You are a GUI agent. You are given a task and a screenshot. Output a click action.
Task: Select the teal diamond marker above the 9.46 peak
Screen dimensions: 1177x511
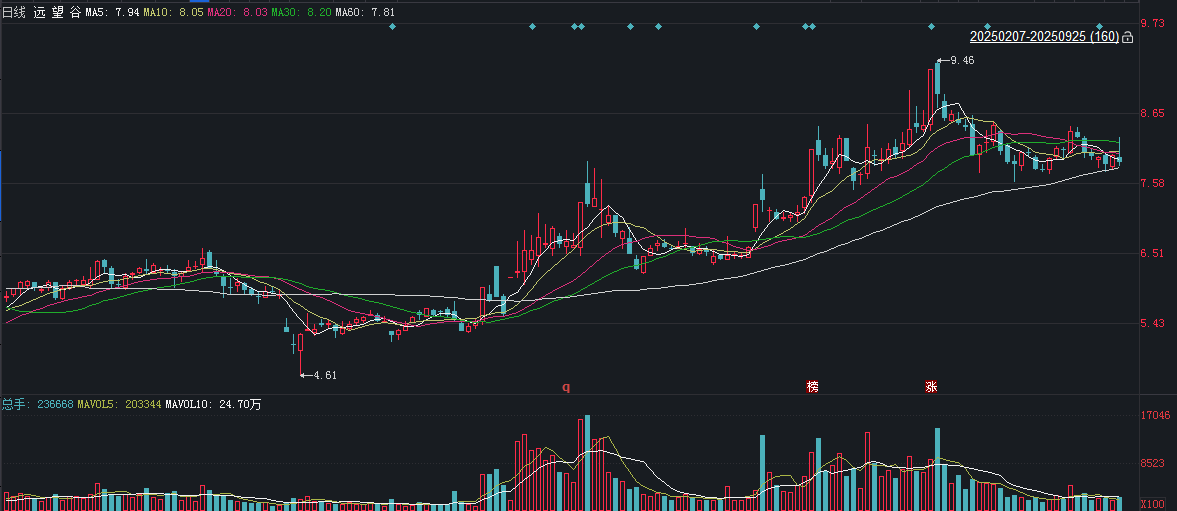(x=931, y=27)
